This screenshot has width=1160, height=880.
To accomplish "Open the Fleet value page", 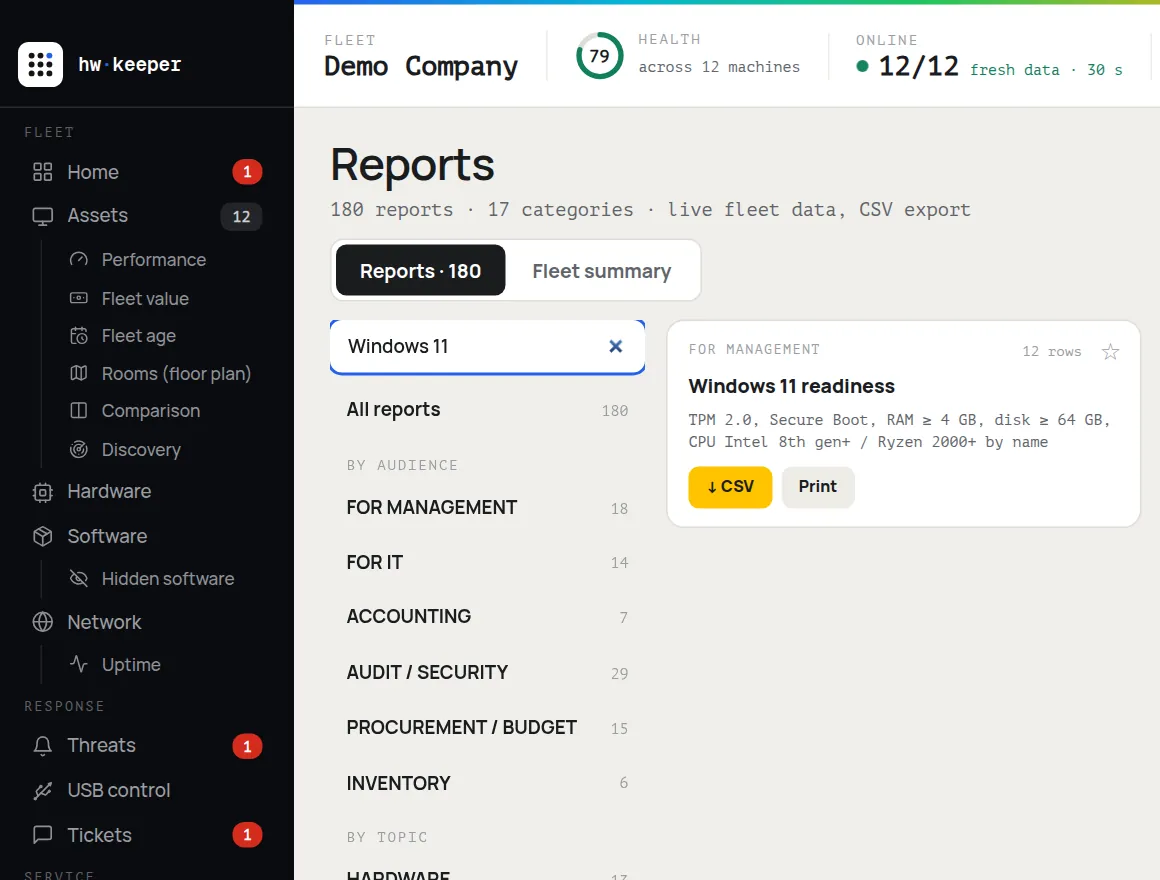I will (x=145, y=299).
